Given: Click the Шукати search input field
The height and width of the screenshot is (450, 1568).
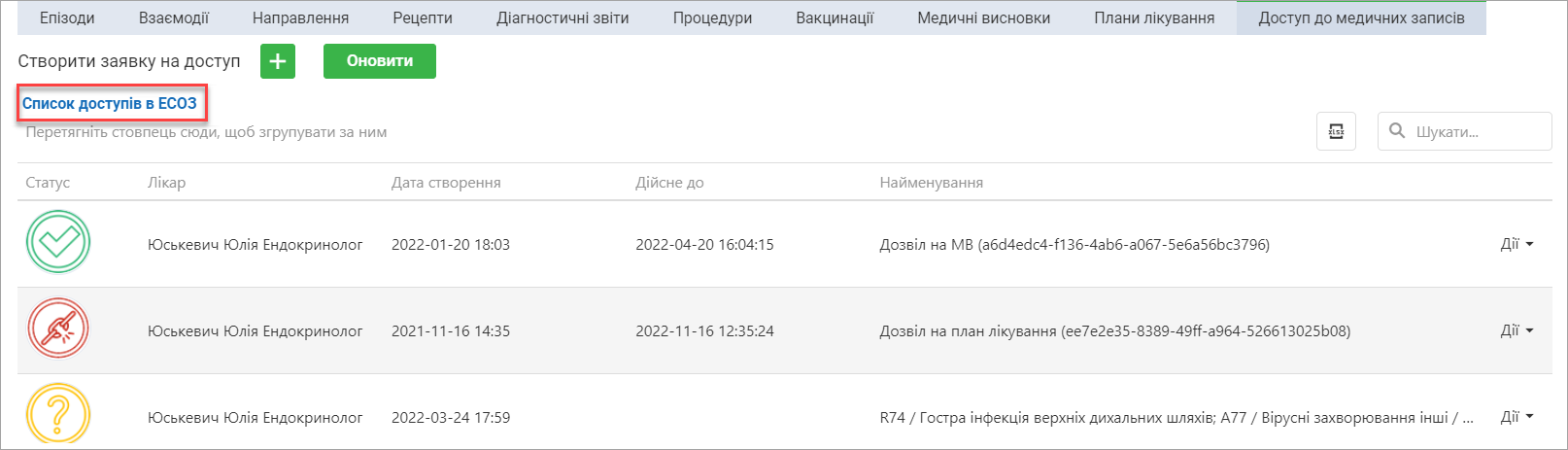Looking at the screenshot, I should point(1465,131).
